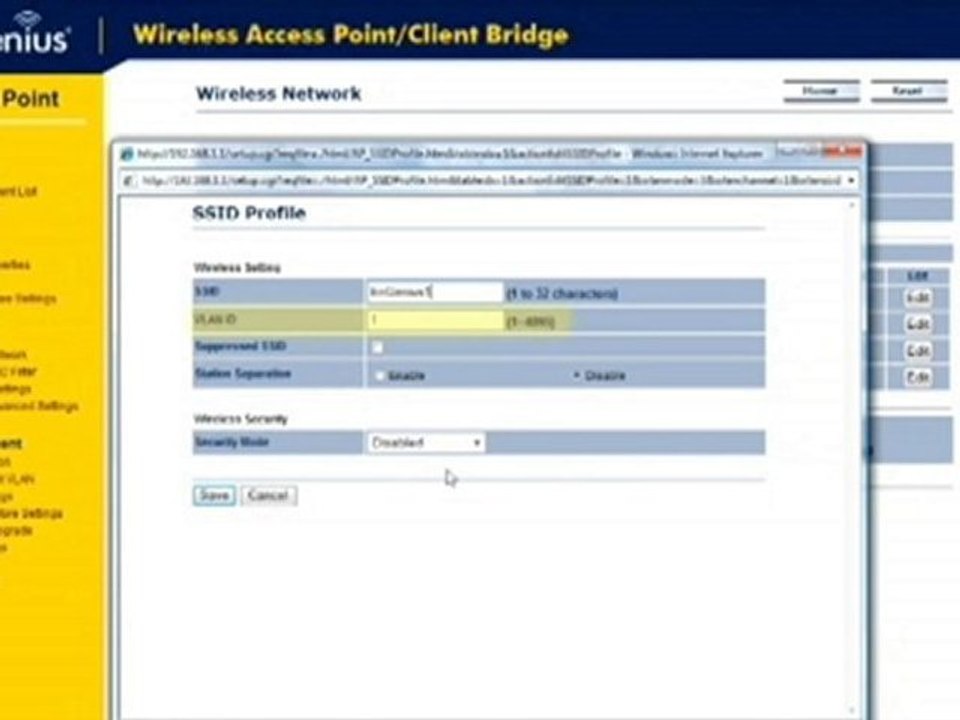
Task: Open the VLAN link in the sidebar
Action: [17, 479]
